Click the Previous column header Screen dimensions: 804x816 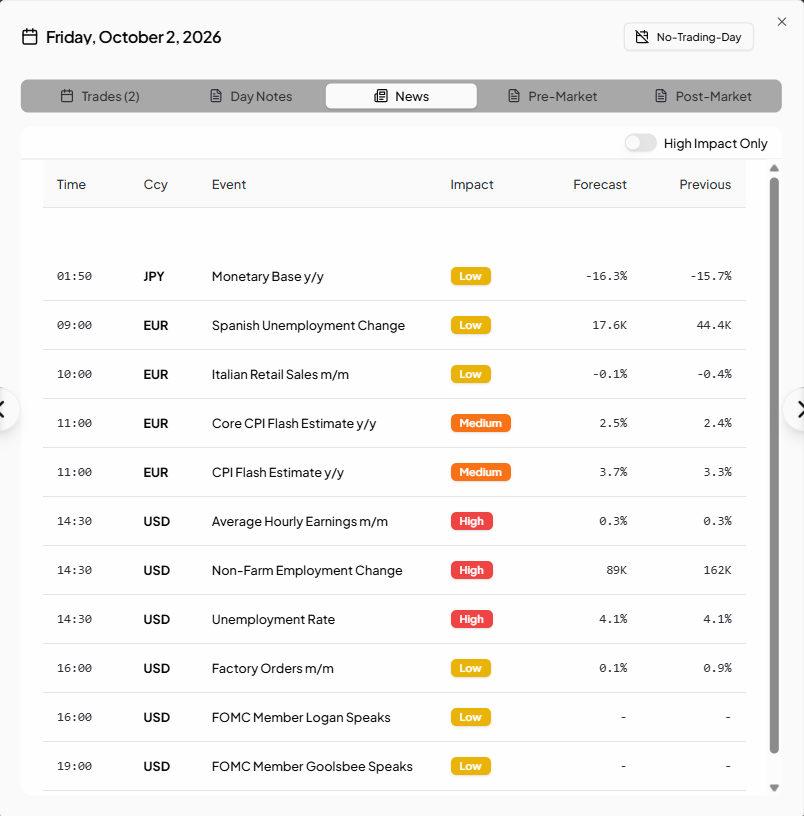705,185
